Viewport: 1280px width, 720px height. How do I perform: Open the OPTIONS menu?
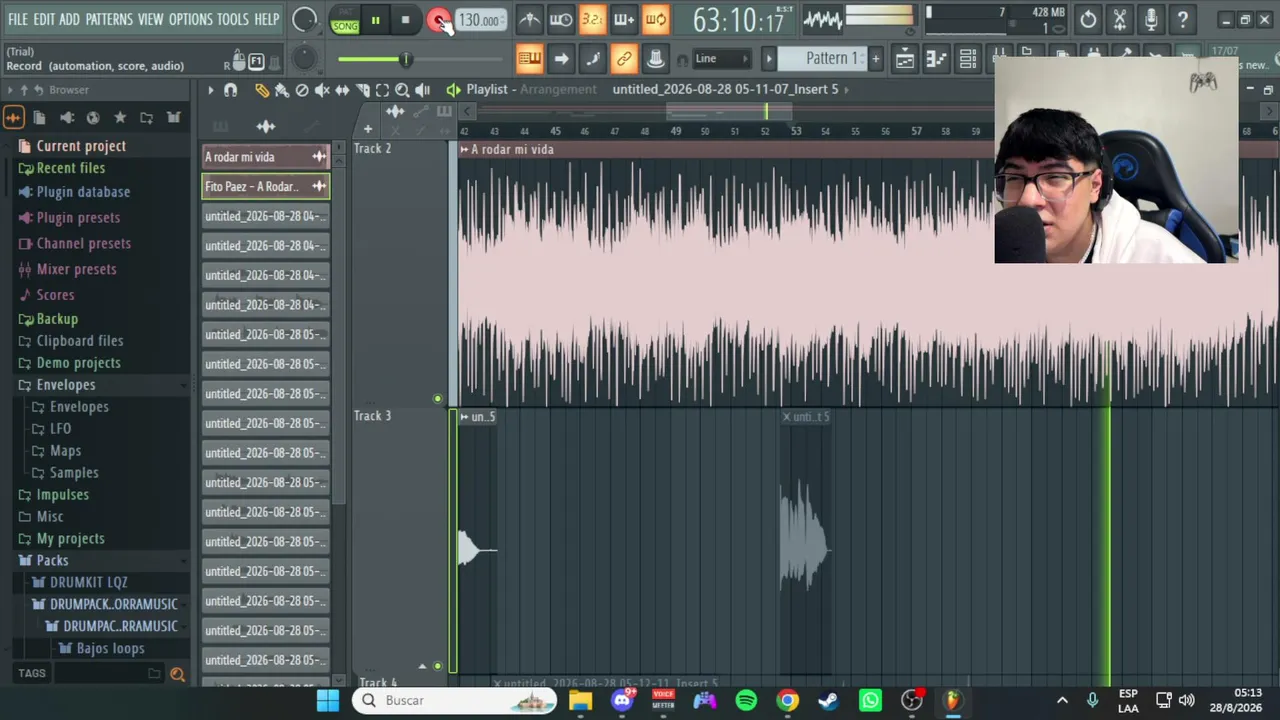pos(190,19)
